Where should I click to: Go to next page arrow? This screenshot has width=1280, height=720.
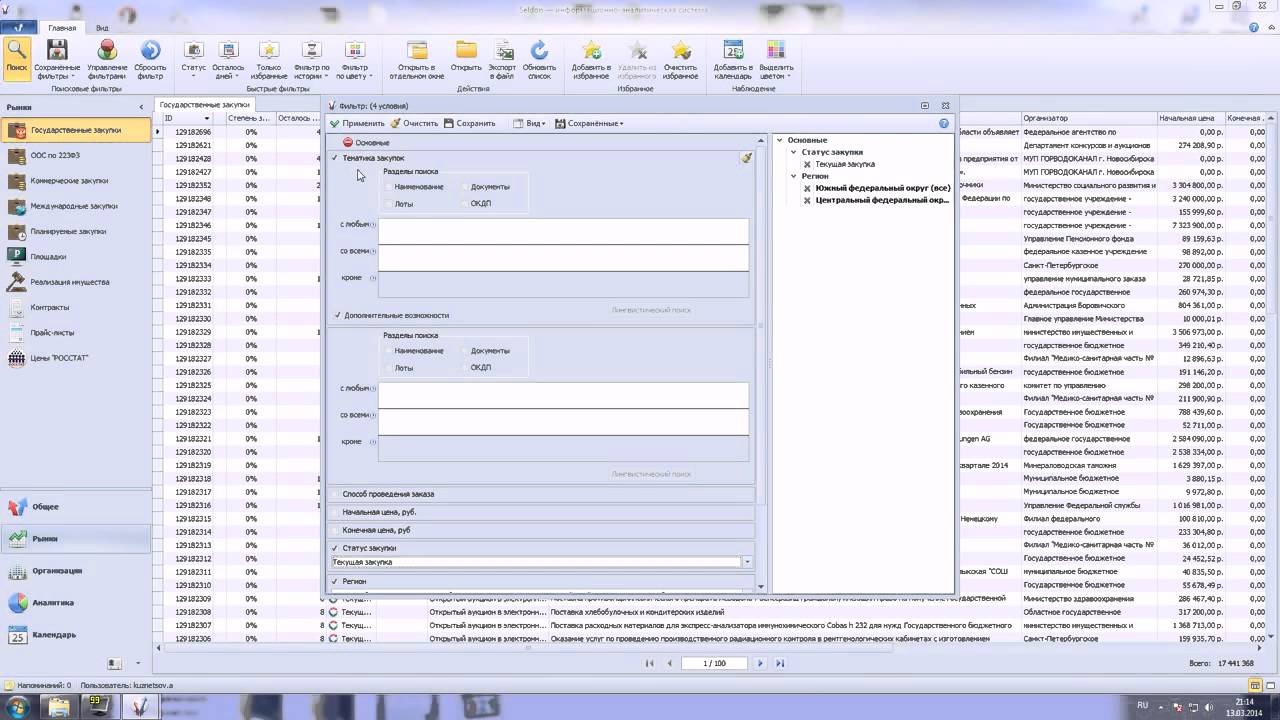760,663
